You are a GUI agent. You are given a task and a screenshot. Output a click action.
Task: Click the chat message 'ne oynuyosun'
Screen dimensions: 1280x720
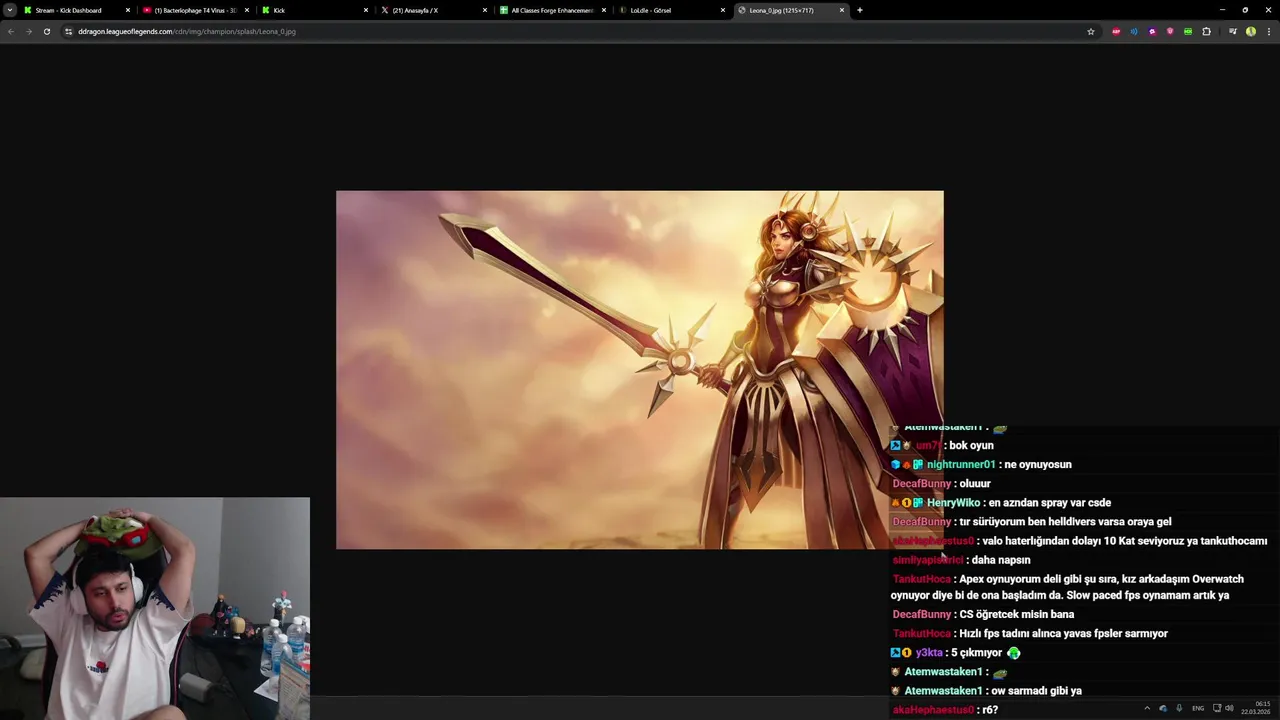(1037, 465)
